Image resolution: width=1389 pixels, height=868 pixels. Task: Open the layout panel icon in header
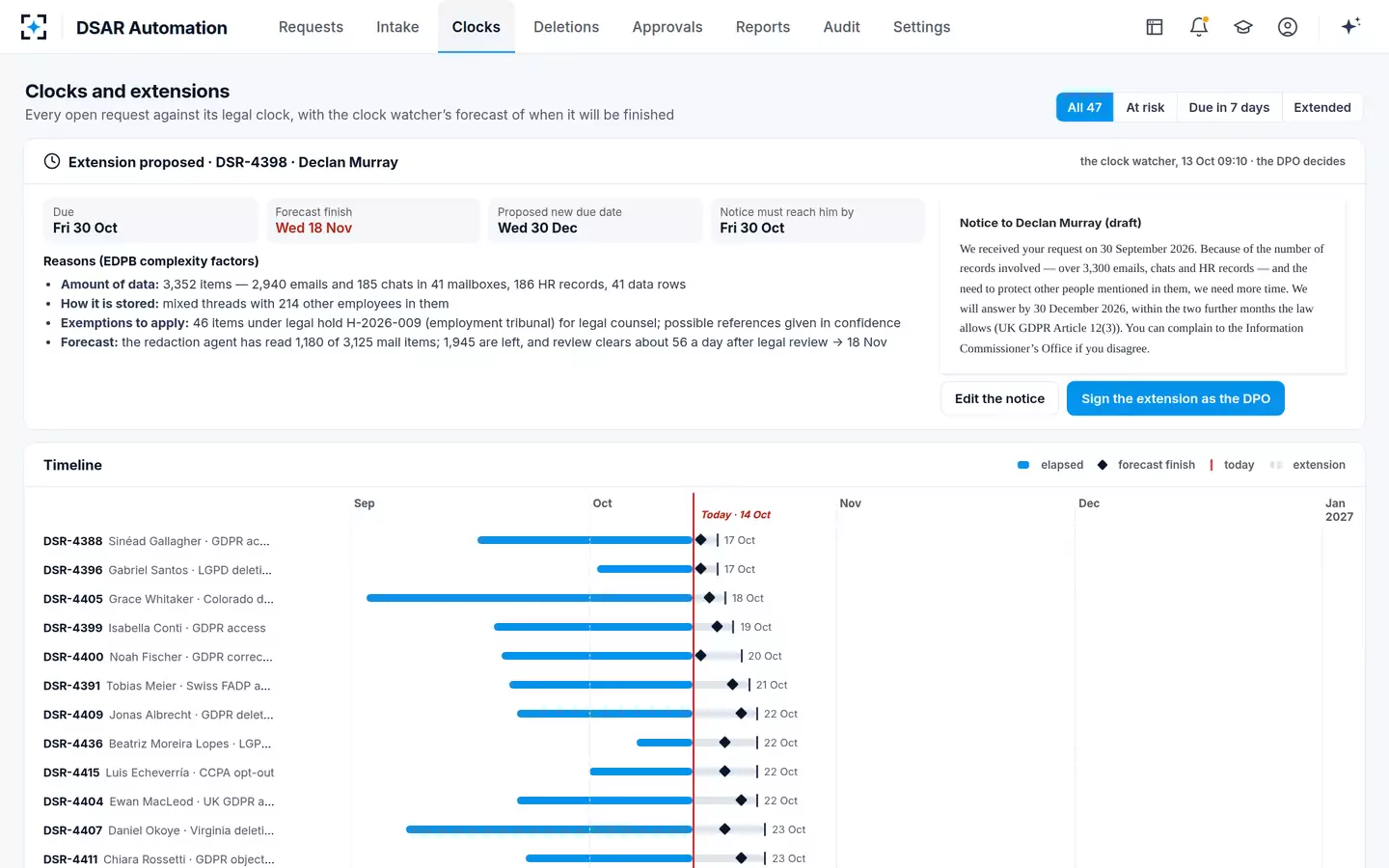coord(1155,27)
